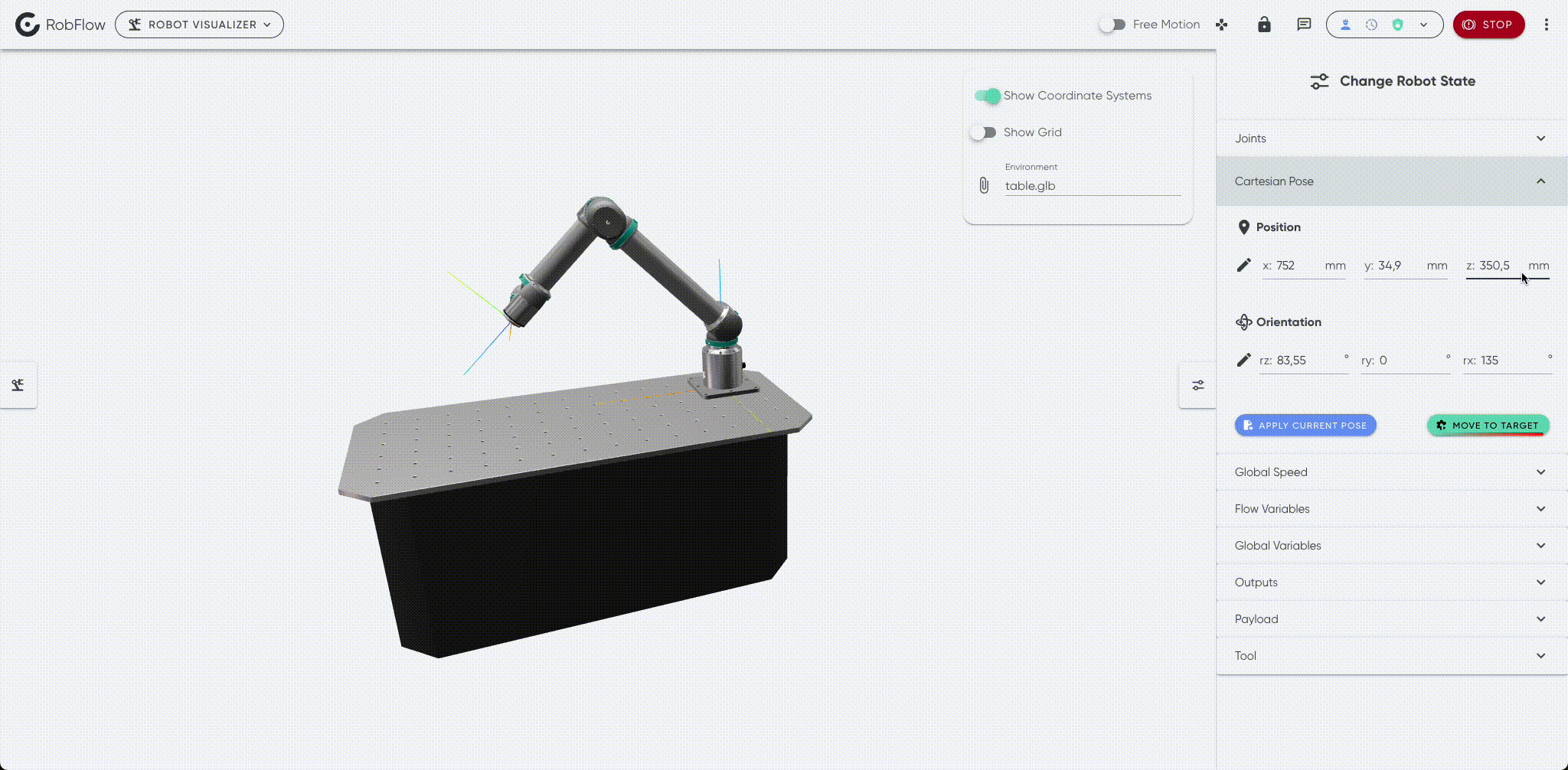The image size is (1568, 770).
Task: Click the pencil edit icon for Orientation
Action: [x=1243, y=360]
